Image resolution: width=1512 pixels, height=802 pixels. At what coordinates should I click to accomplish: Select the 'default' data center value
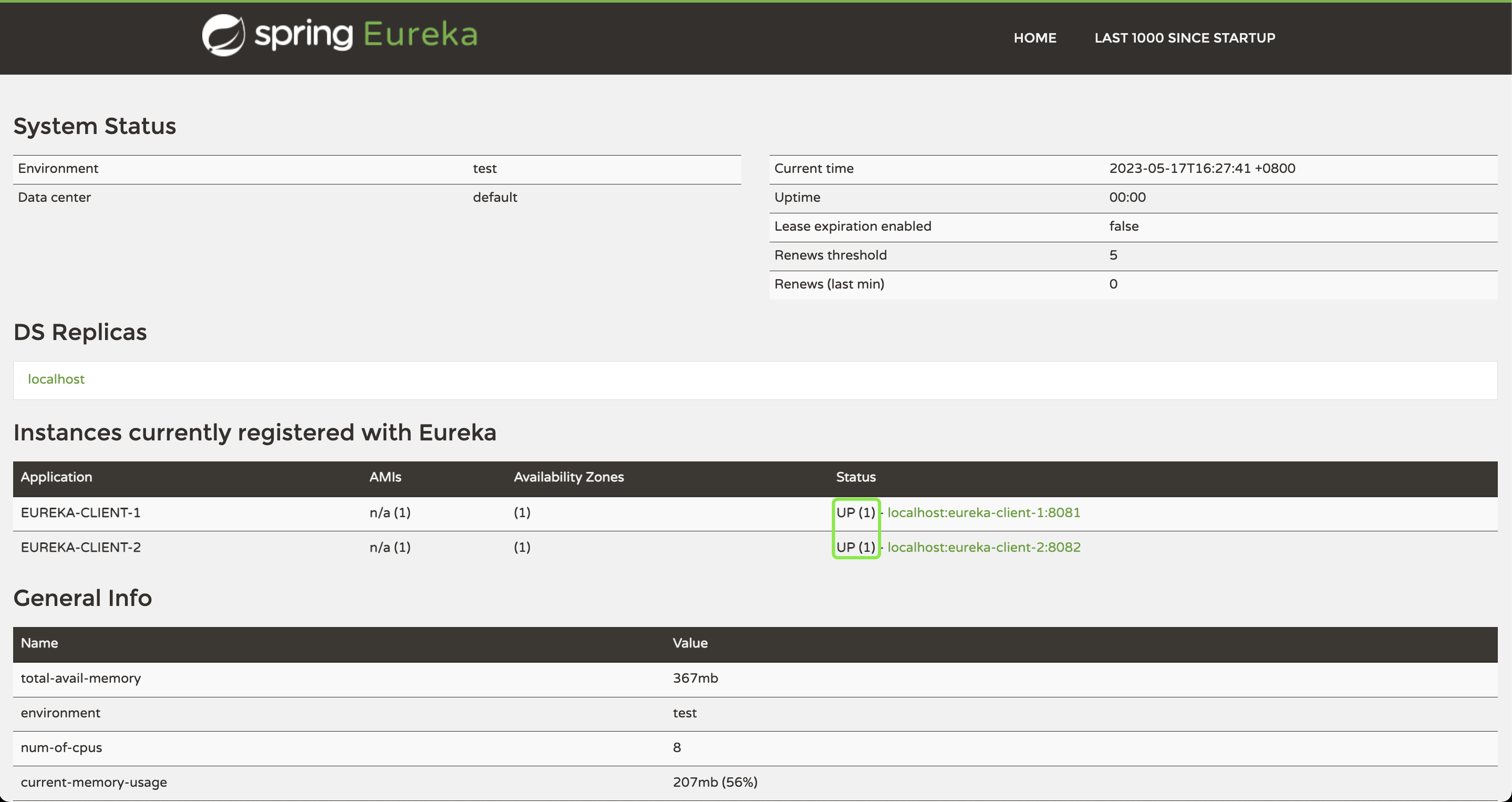(x=495, y=197)
